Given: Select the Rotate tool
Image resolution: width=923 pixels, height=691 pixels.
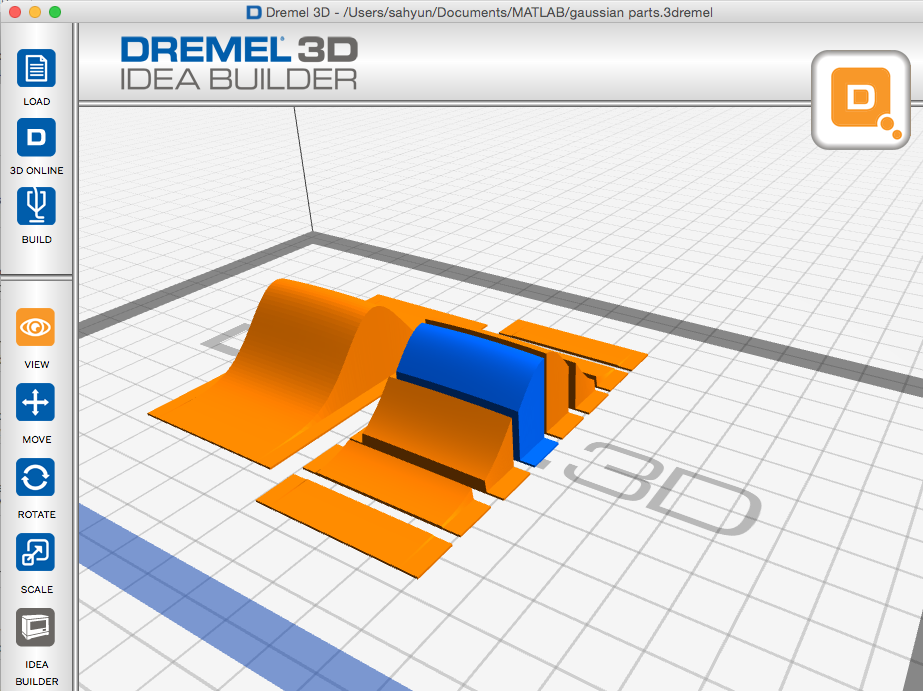Looking at the screenshot, I should tap(35, 477).
